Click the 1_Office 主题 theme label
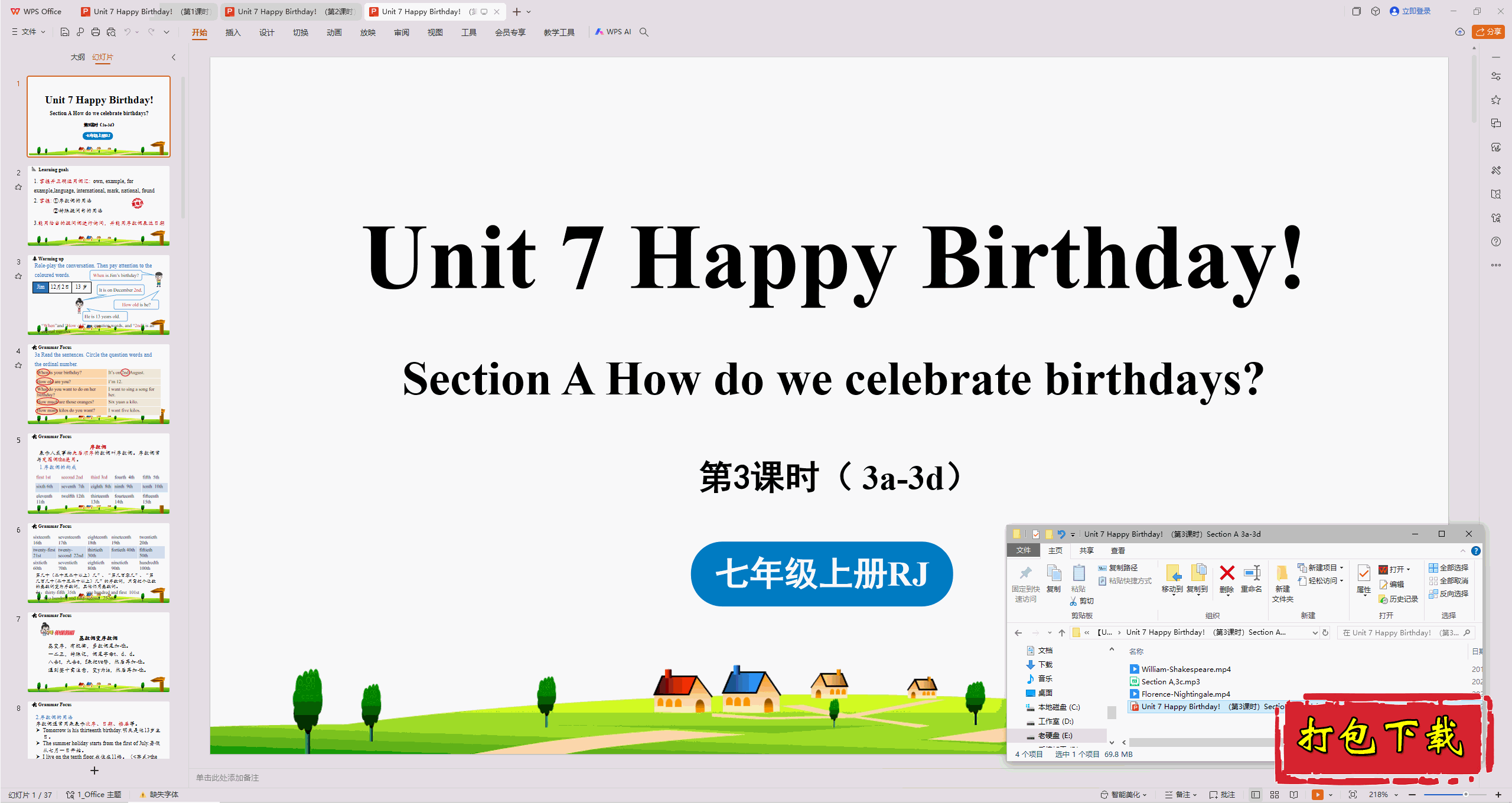1512x803 pixels. point(94,795)
